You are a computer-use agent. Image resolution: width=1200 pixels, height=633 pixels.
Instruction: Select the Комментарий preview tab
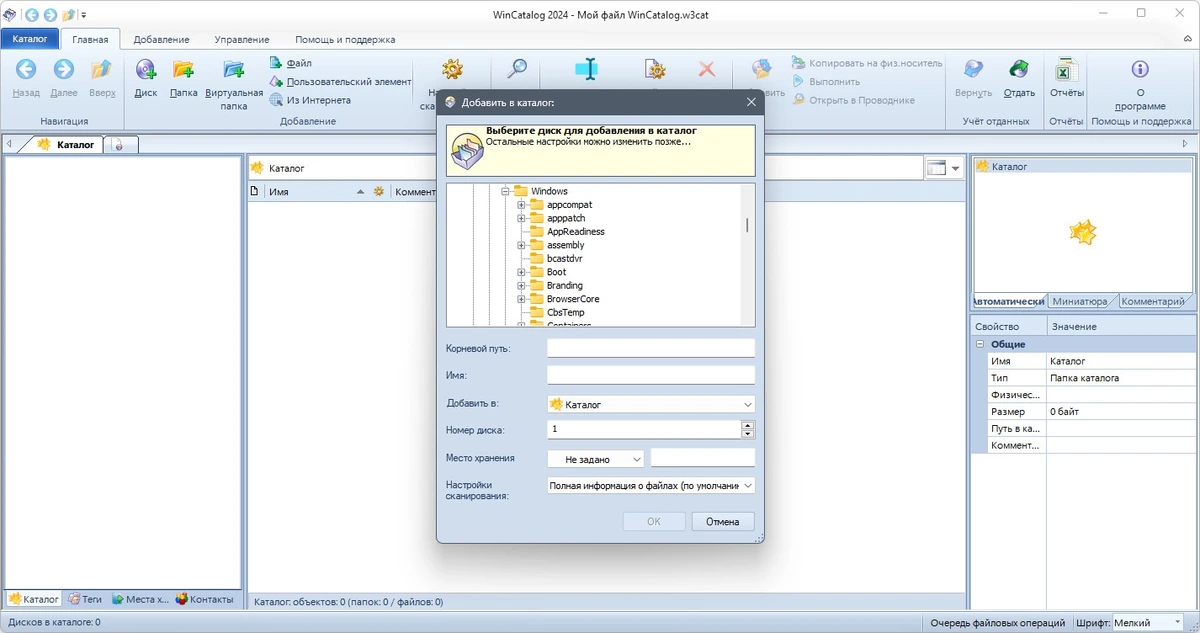[1153, 301]
